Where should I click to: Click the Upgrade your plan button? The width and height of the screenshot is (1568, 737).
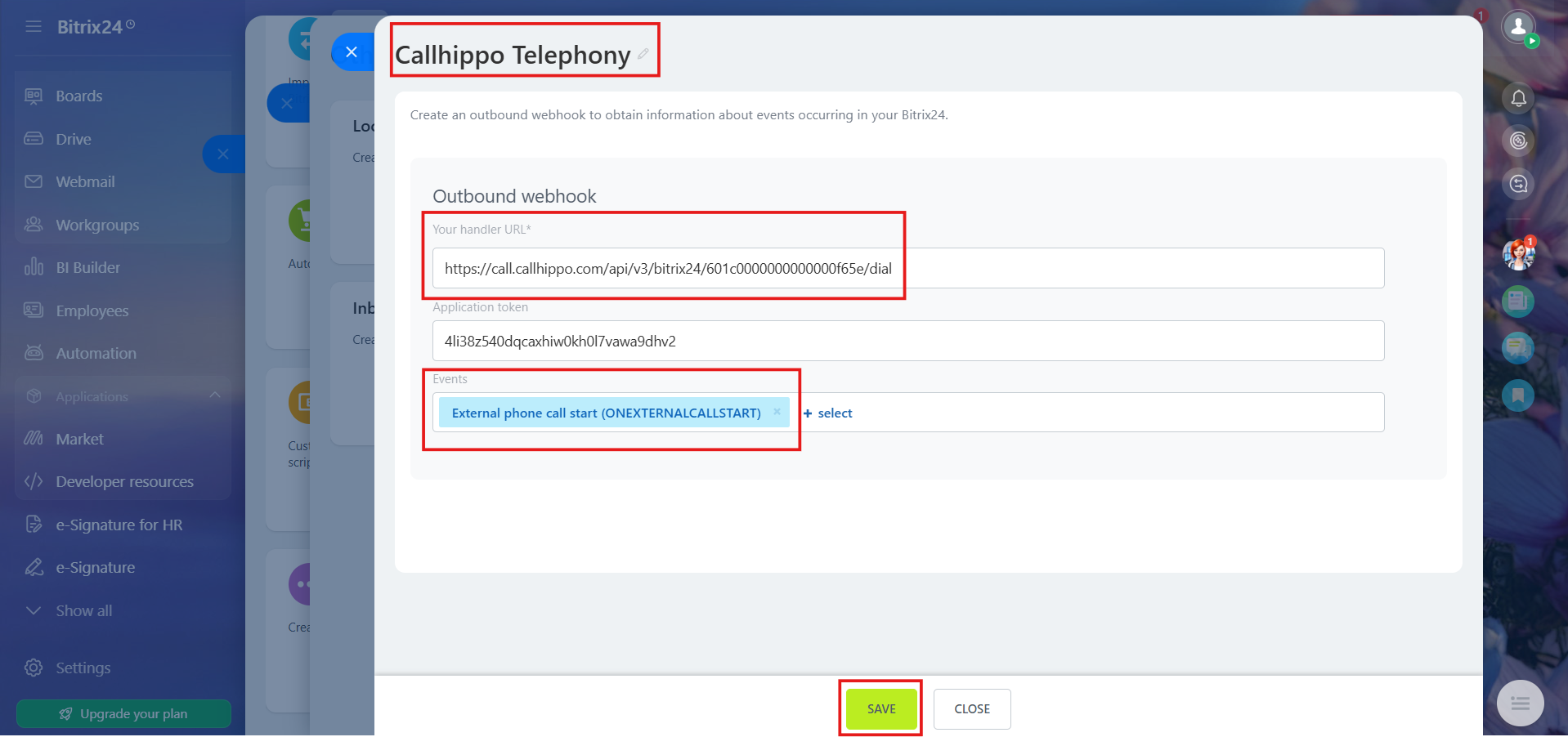coord(123,713)
